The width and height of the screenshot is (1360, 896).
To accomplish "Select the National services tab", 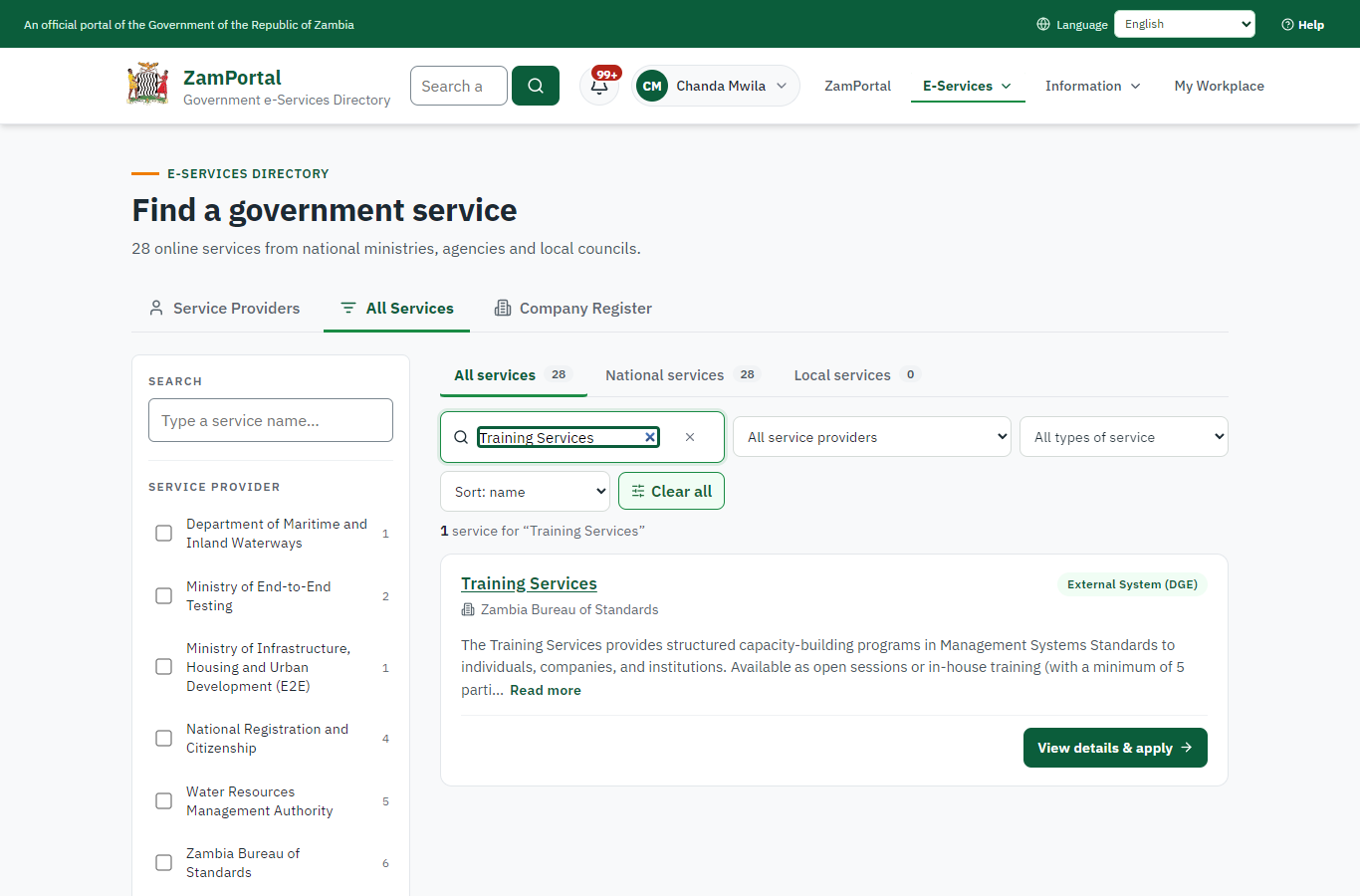I will (683, 375).
